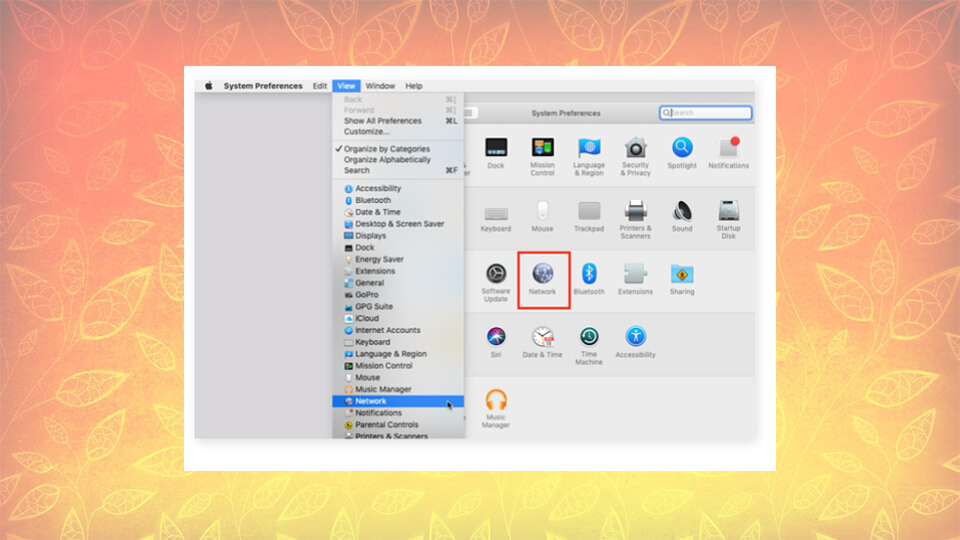Open Language & Region icon in grid

click(x=589, y=148)
